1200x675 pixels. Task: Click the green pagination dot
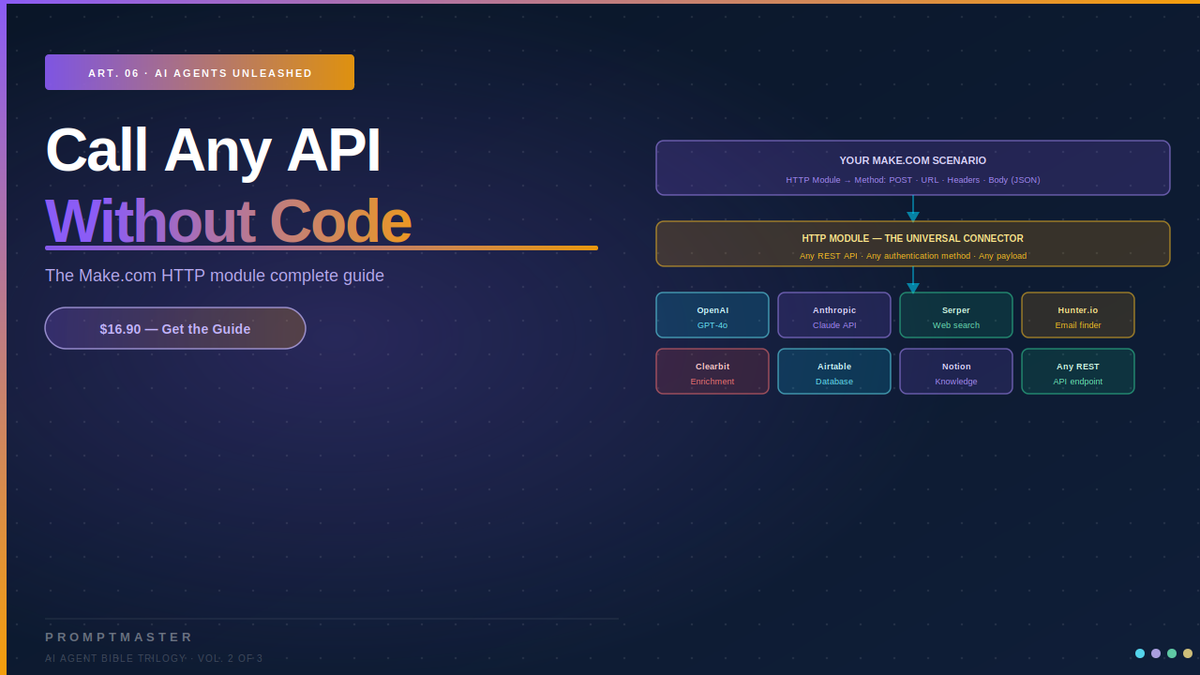tap(1172, 653)
